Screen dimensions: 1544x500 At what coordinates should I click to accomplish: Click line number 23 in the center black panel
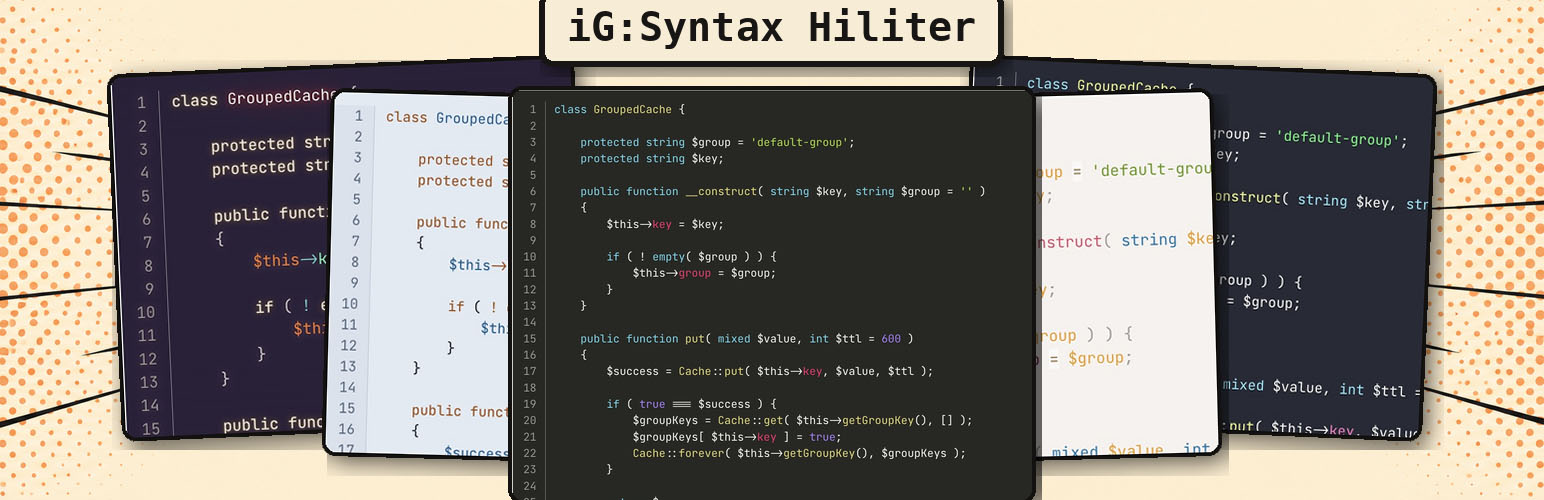tap(531, 470)
